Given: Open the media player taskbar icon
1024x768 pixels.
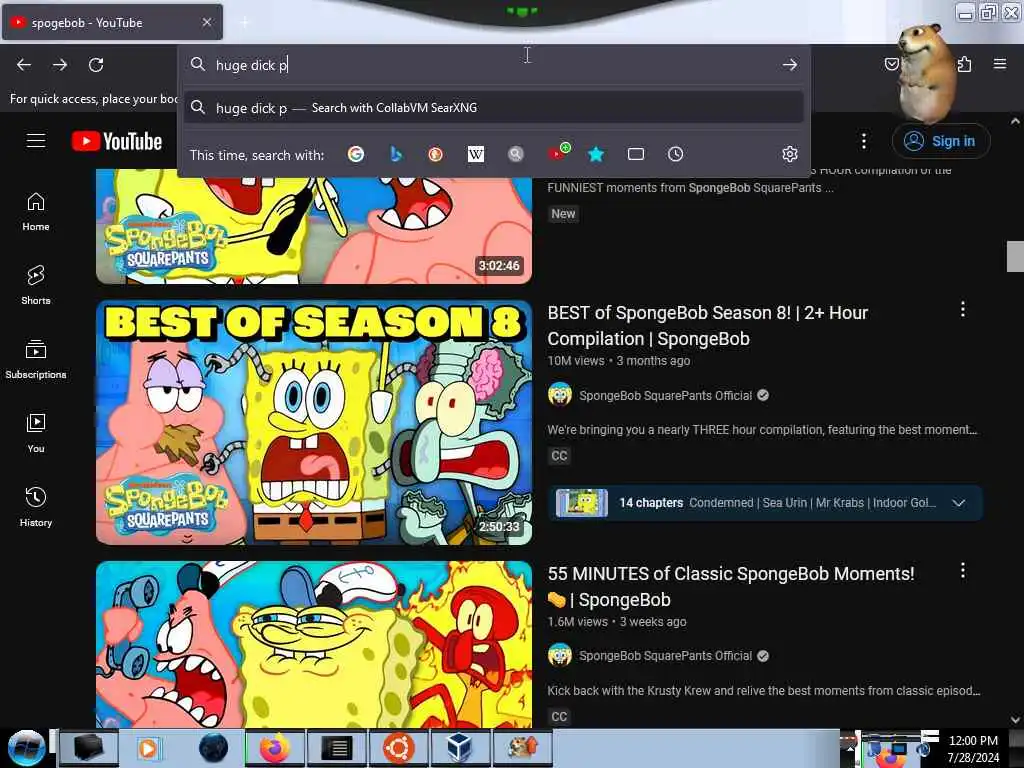Looking at the screenshot, I should (x=150, y=748).
